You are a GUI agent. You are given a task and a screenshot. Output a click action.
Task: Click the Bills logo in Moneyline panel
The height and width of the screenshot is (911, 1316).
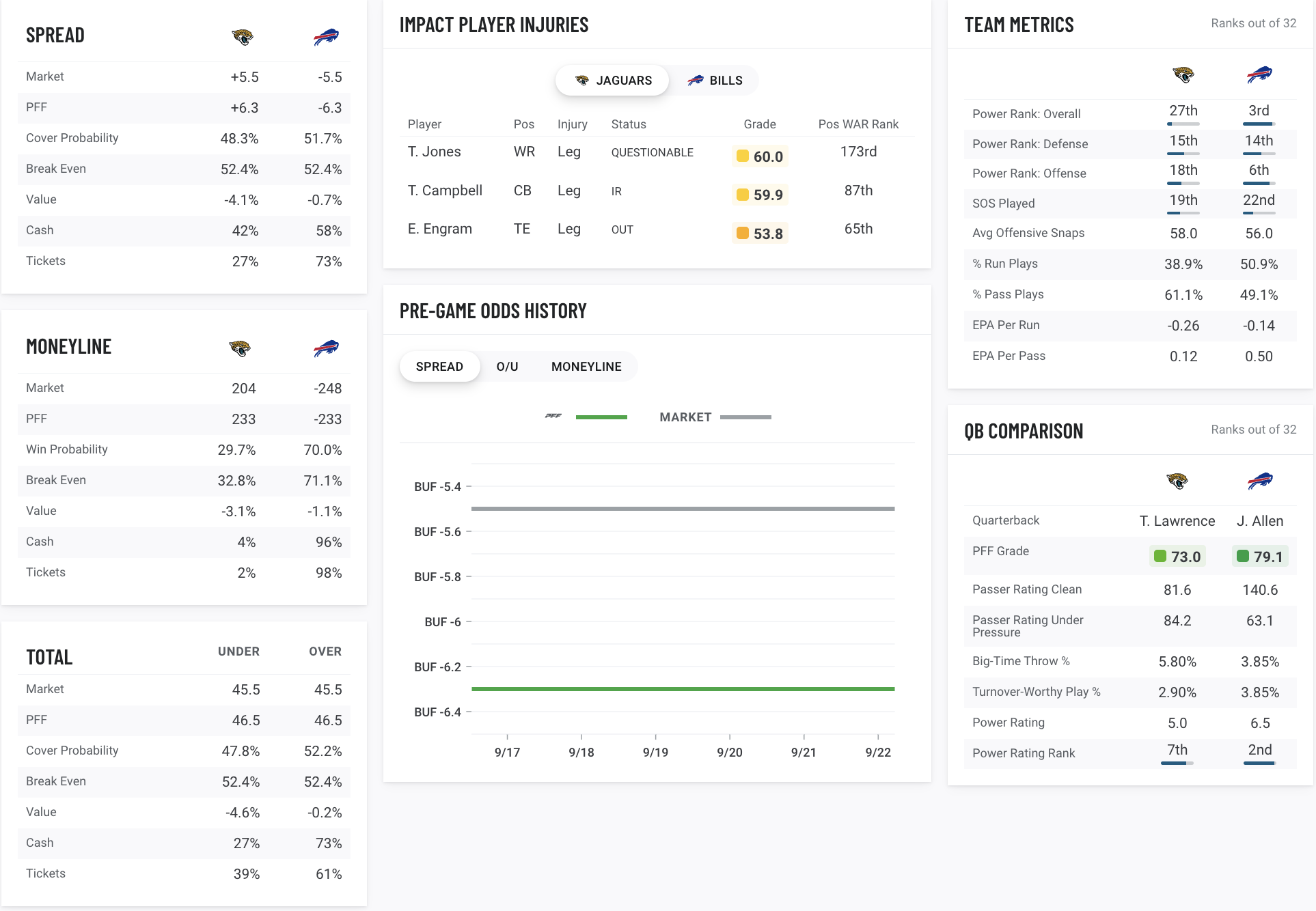click(326, 348)
